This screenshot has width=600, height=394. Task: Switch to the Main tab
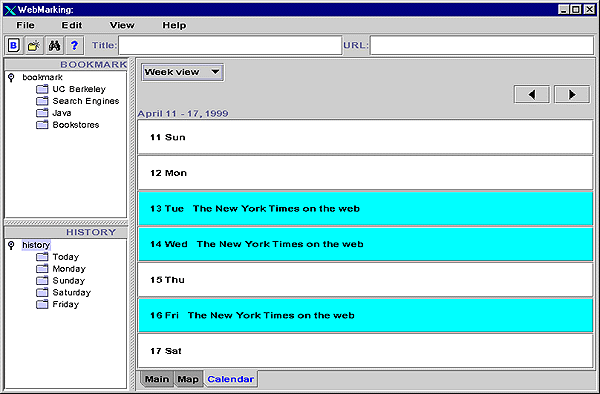point(157,379)
